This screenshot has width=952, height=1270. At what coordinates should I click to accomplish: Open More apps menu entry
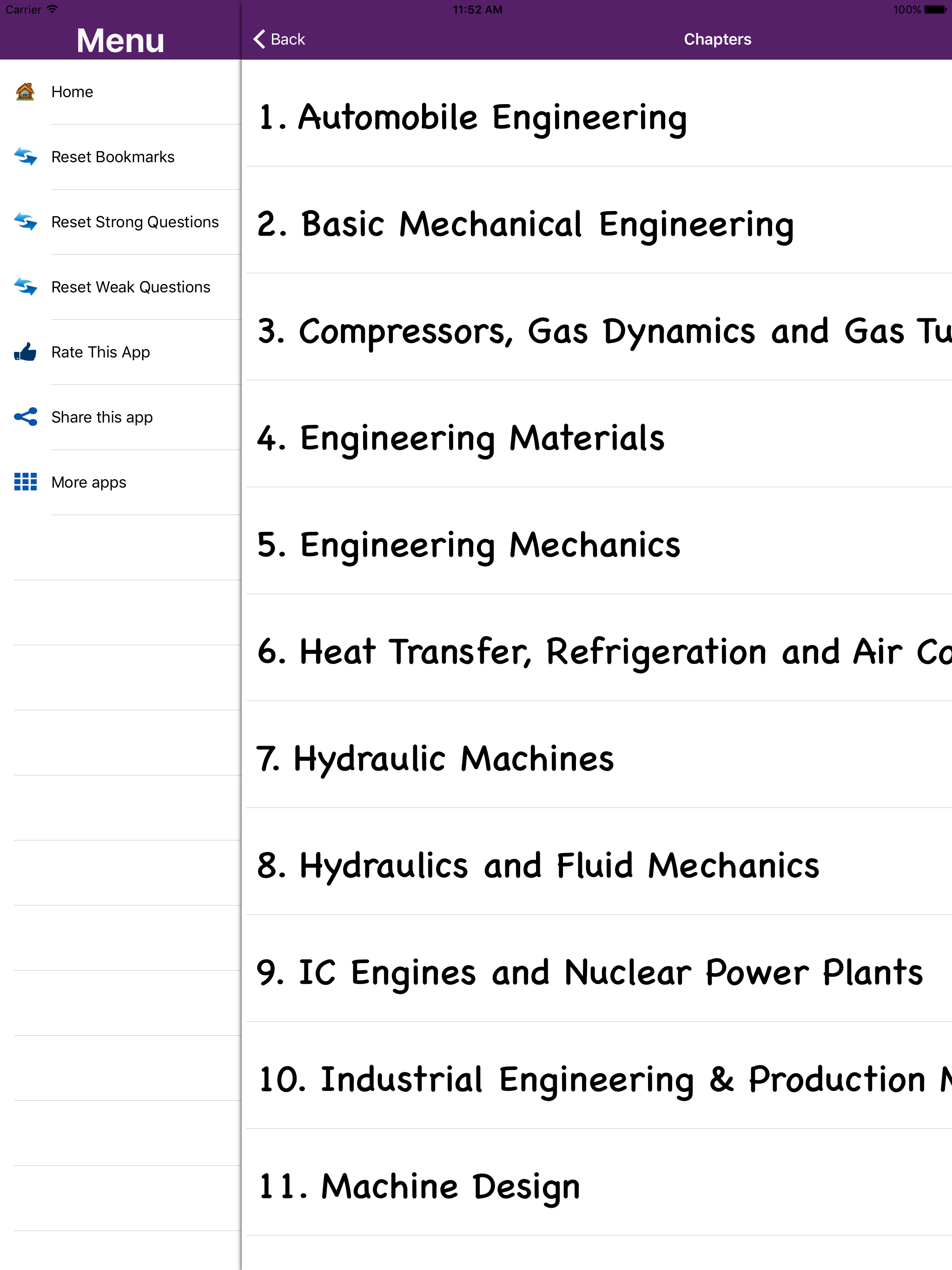coord(120,482)
